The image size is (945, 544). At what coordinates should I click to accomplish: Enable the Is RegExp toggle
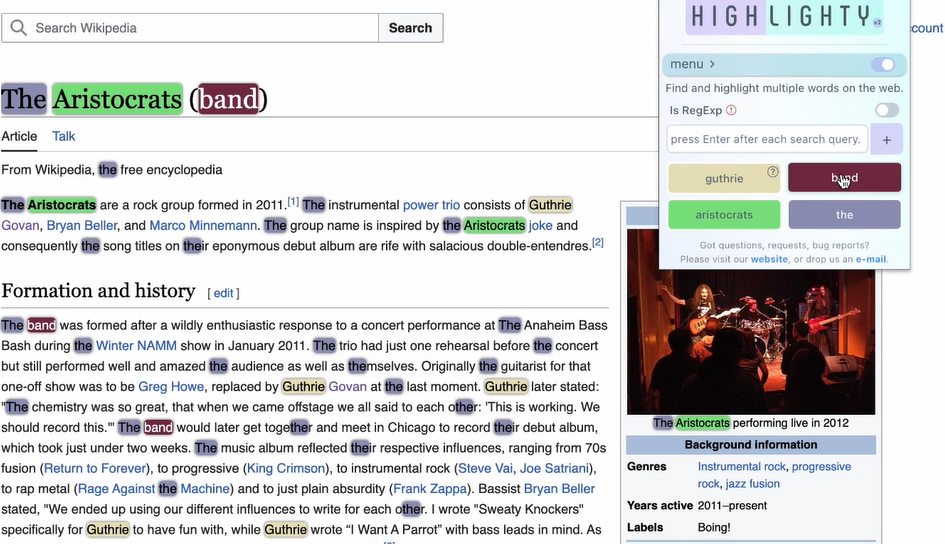[887, 110]
